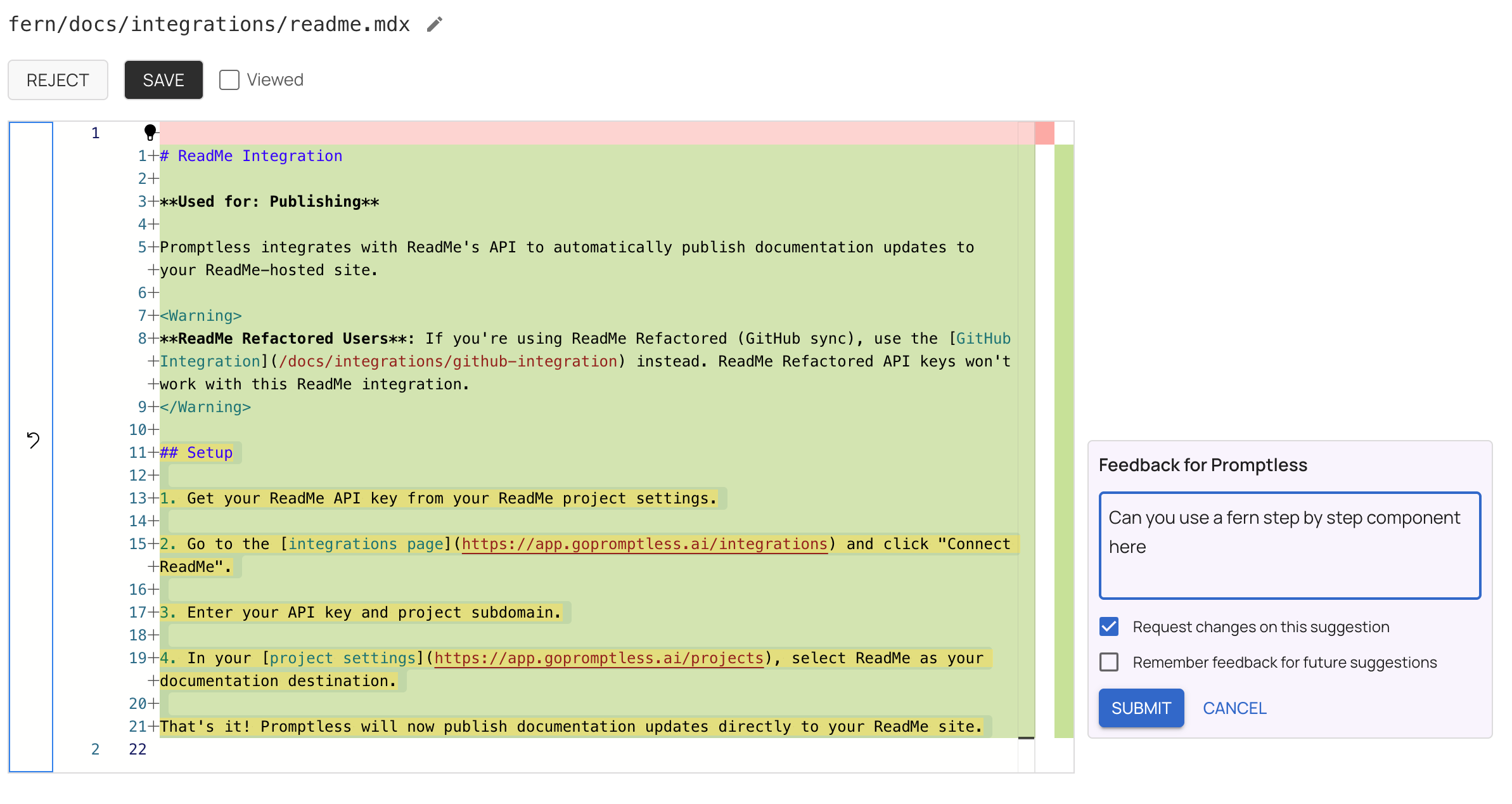This screenshot has height=804, width=1512.
Task: Focus the Feedback for Promptless text box
Action: [1289, 545]
